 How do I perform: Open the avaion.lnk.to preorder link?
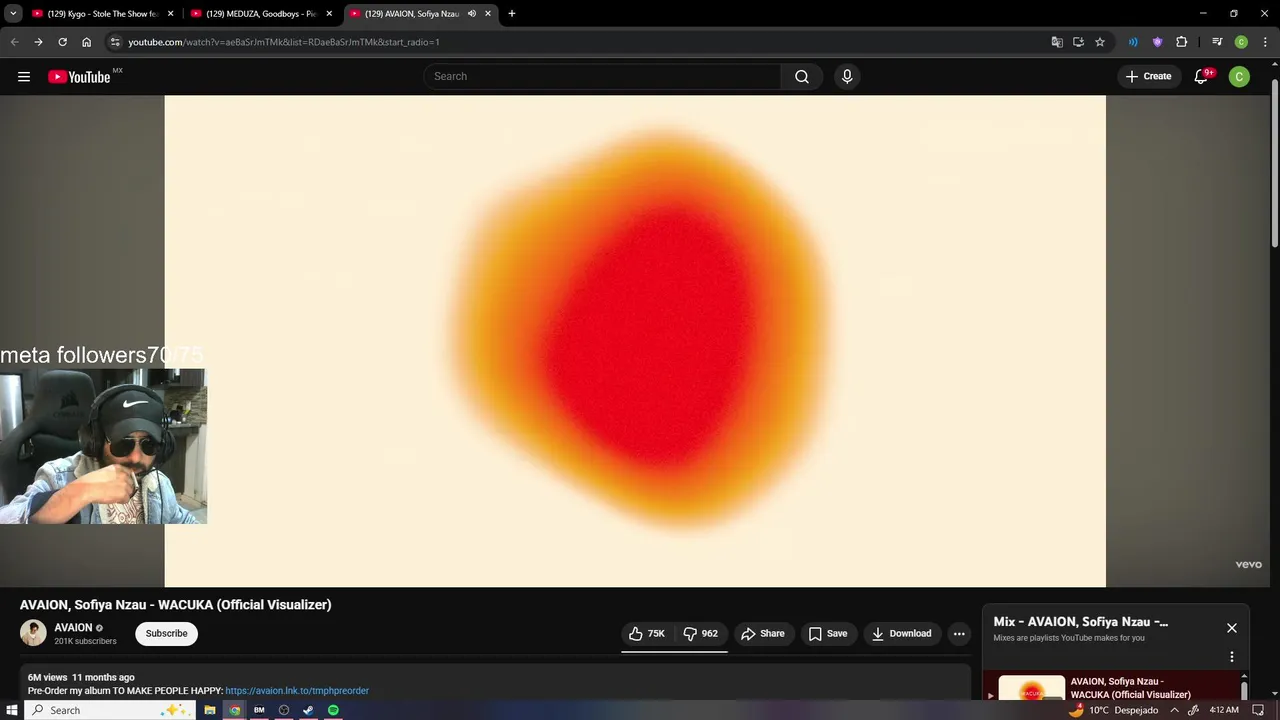coord(297,691)
